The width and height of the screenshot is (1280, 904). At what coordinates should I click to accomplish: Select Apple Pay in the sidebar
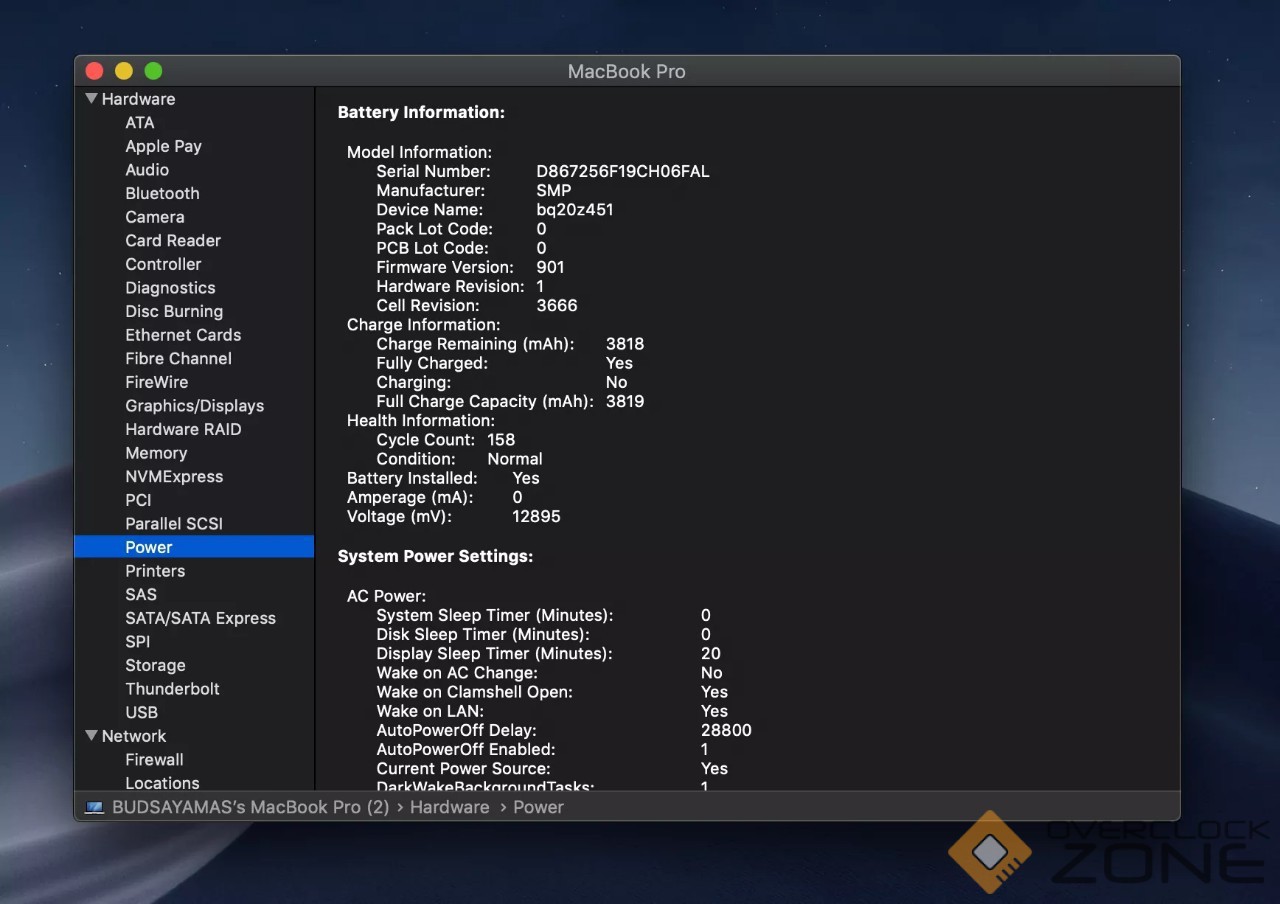coord(163,146)
